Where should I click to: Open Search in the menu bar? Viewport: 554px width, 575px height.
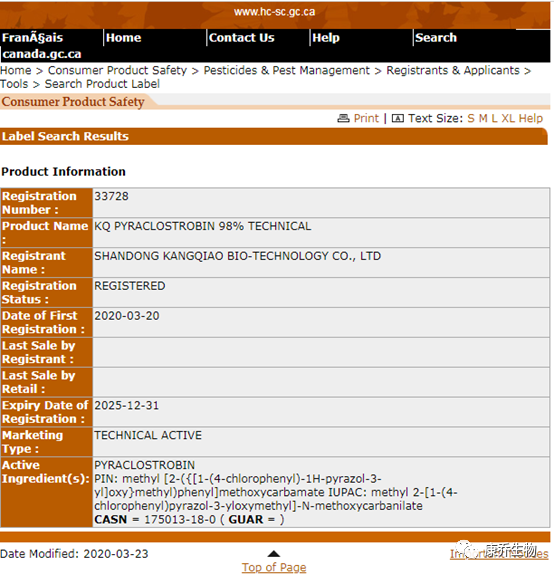coord(436,38)
